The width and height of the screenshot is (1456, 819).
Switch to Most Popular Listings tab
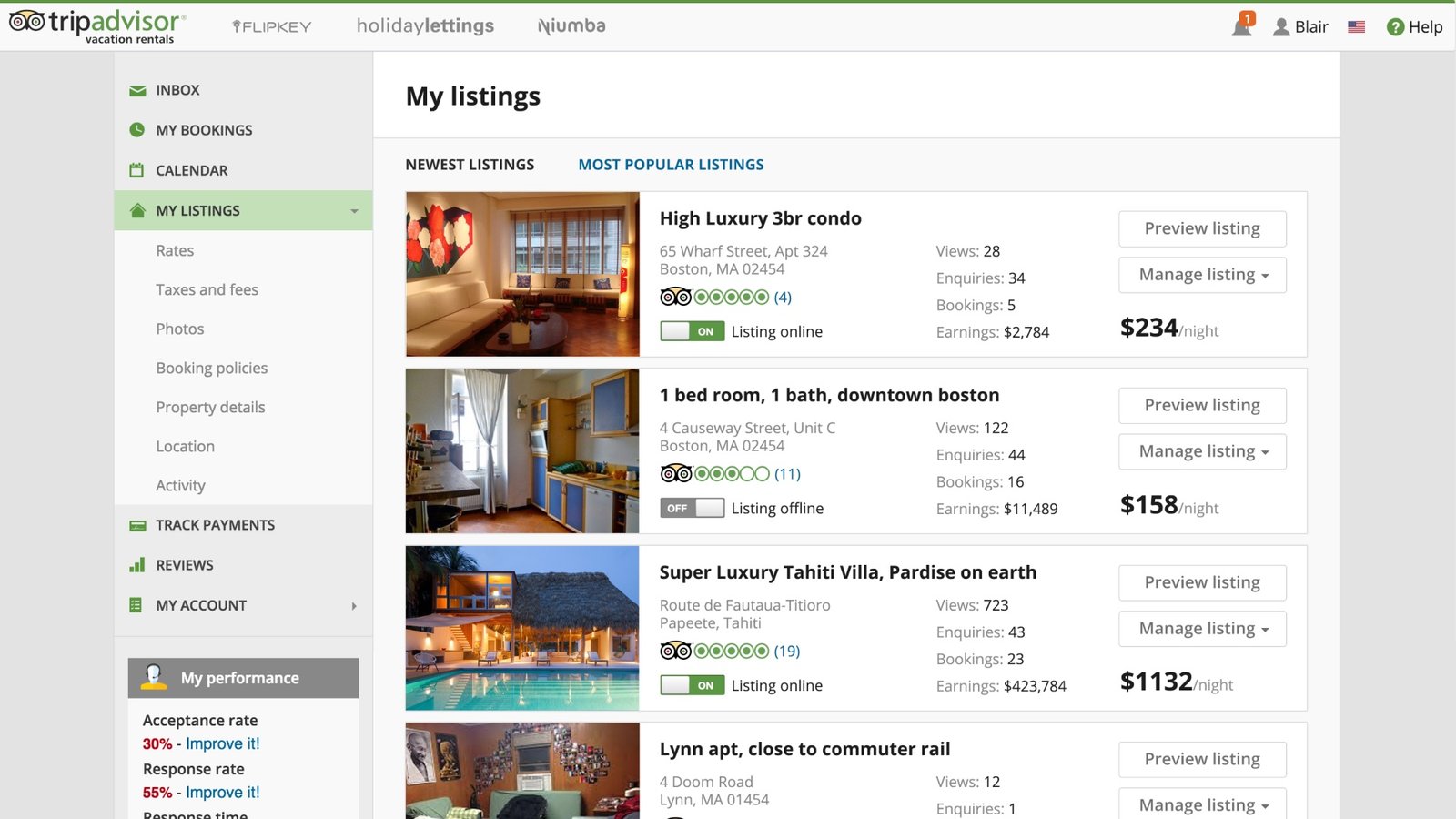(671, 165)
